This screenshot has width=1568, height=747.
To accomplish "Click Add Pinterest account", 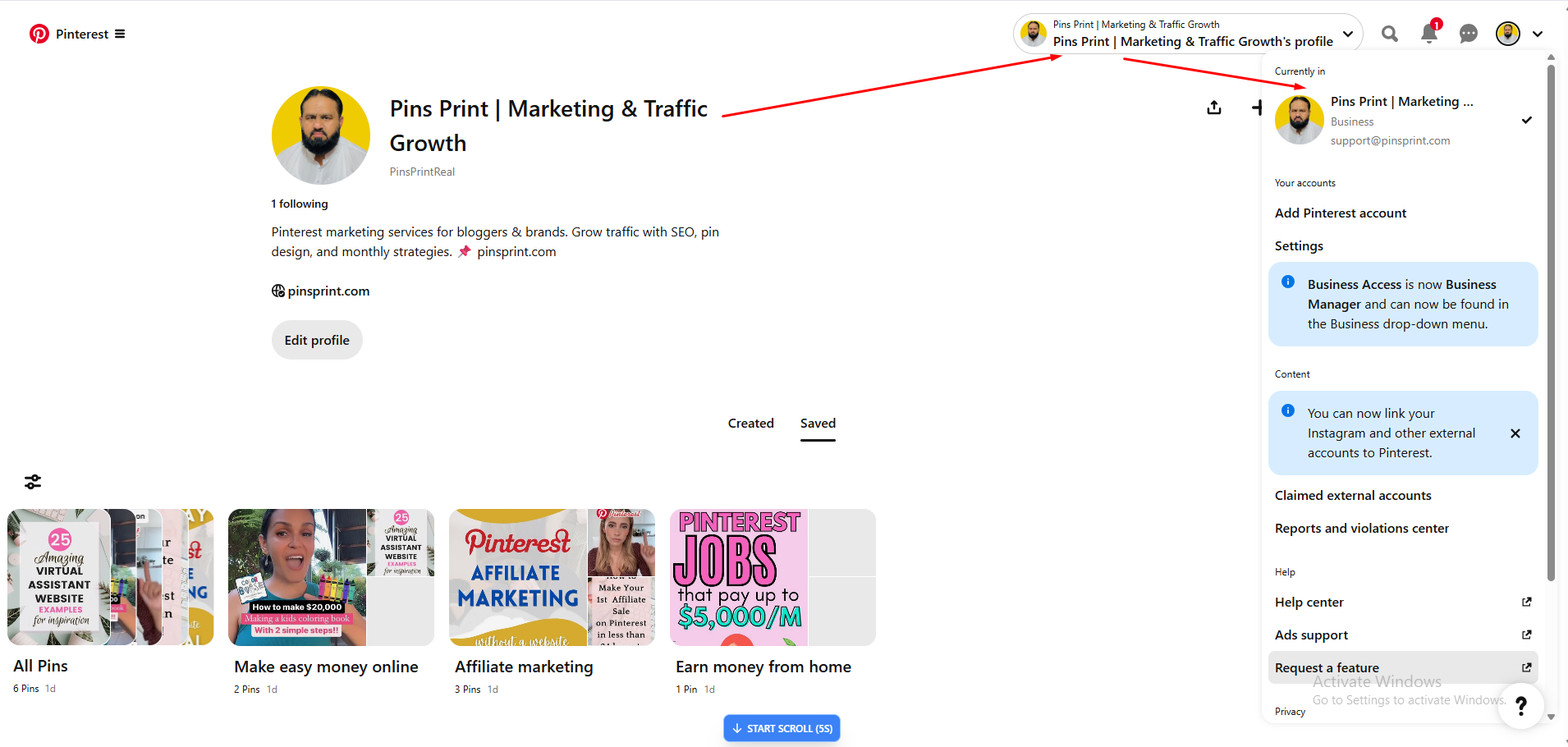I will [x=1340, y=213].
